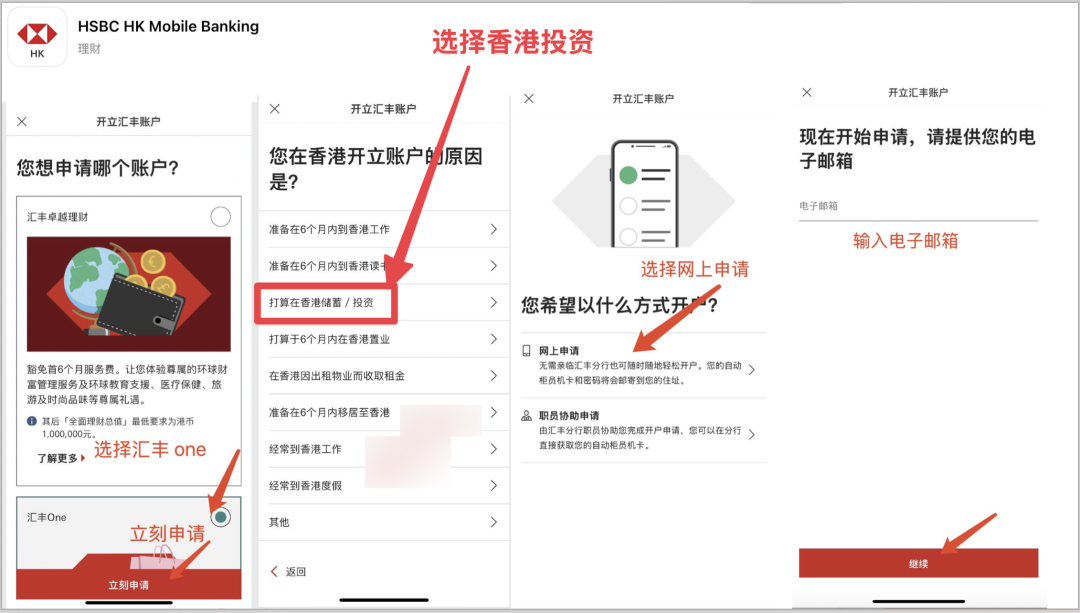Choose 准备在6个月内到香港工作 row
This screenshot has height=613, width=1080.
(x=384, y=229)
